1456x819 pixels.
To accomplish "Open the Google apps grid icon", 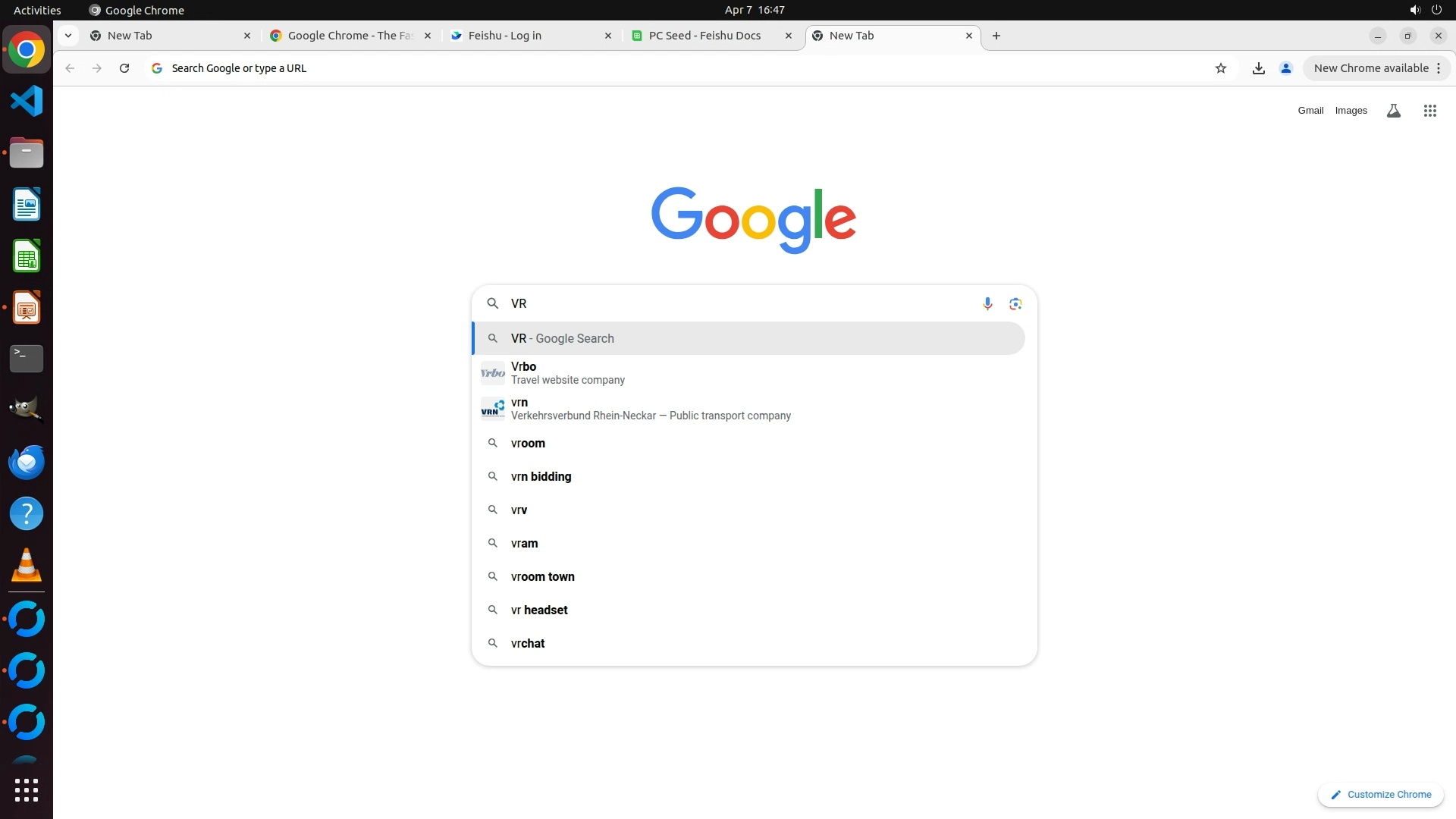I will (x=1429, y=111).
